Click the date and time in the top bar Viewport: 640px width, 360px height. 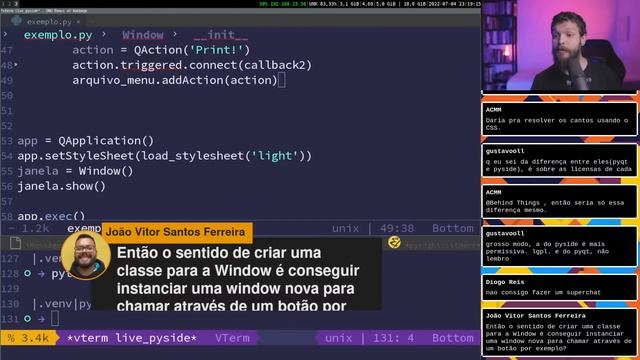pyautogui.click(x=454, y=4)
